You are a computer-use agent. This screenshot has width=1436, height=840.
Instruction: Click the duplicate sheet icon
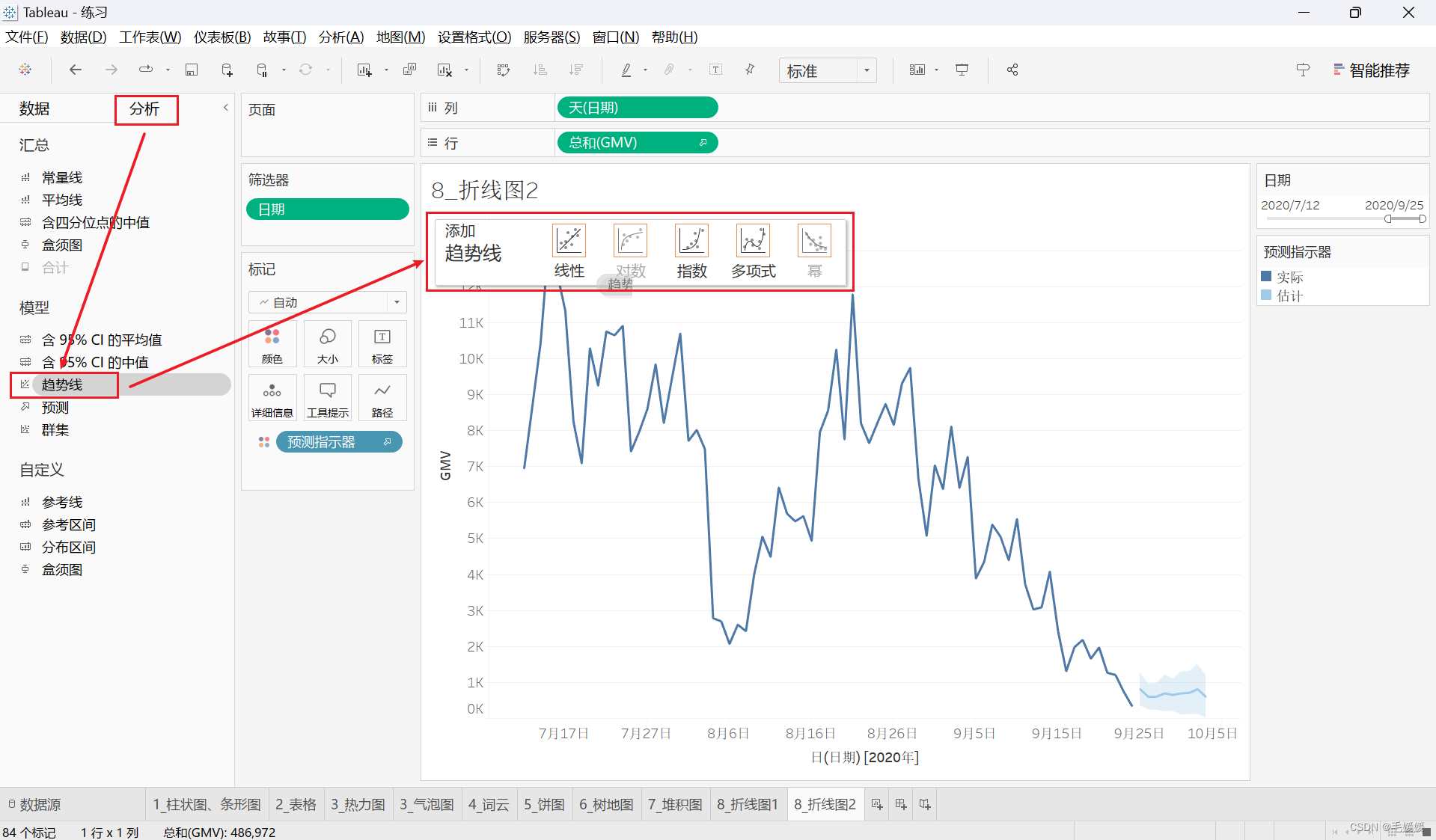click(x=409, y=70)
